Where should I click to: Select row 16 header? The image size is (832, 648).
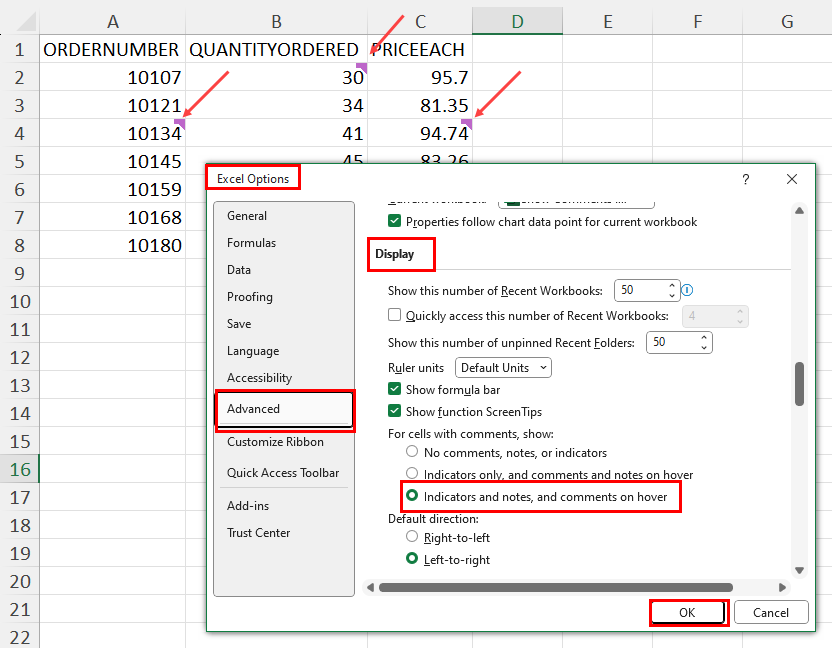(20, 470)
